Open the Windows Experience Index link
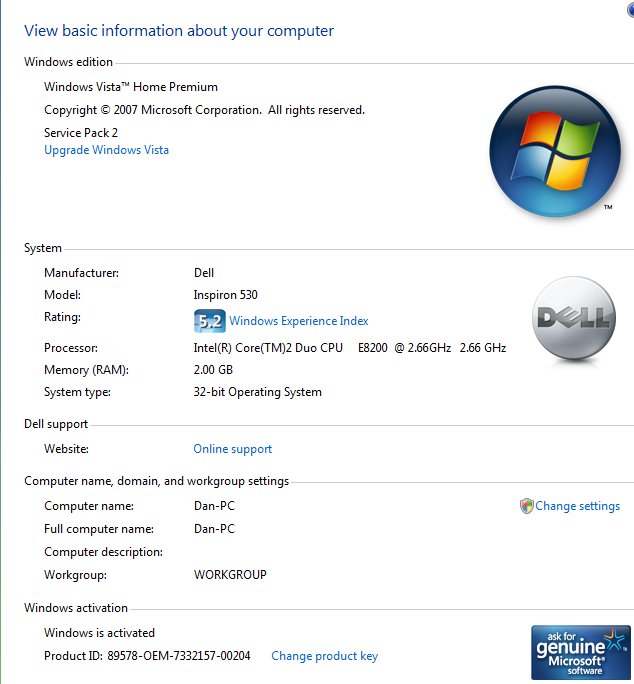The image size is (634, 684). pyautogui.click(x=299, y=321)
